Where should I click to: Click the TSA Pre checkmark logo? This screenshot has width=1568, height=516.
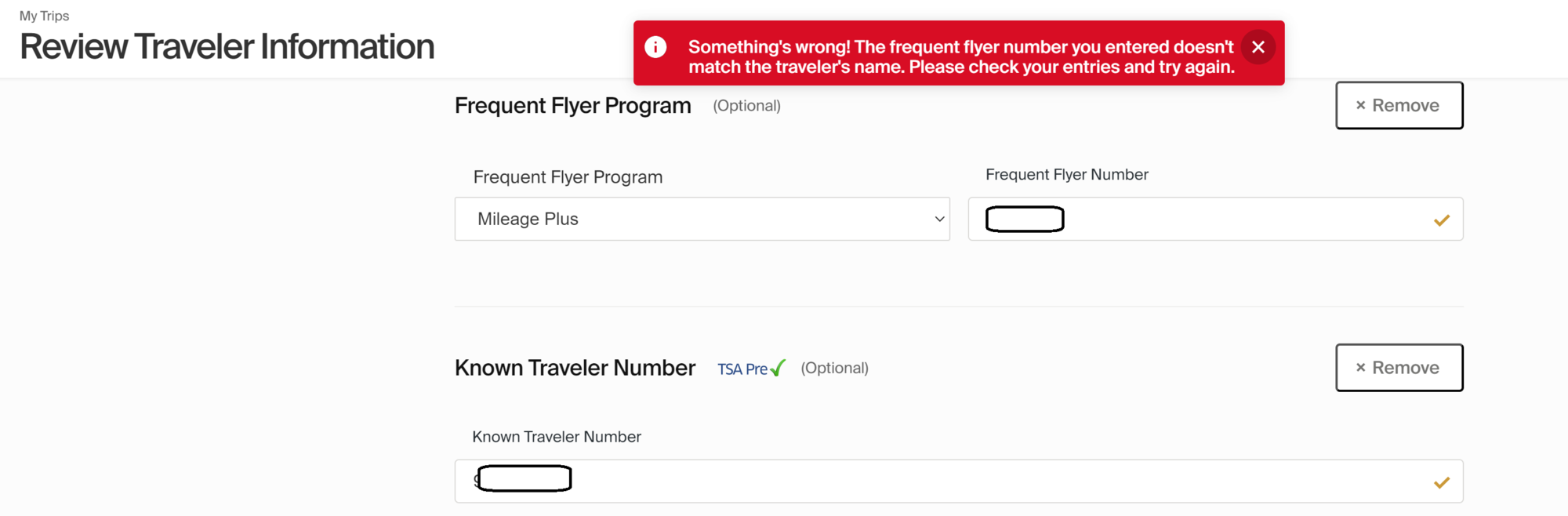click(x=751, y=369)
